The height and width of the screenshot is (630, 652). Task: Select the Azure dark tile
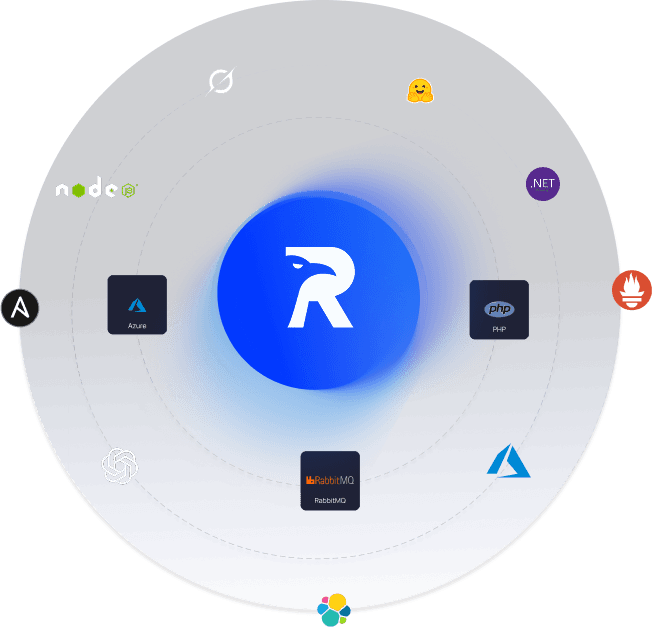tap(137, 304)
